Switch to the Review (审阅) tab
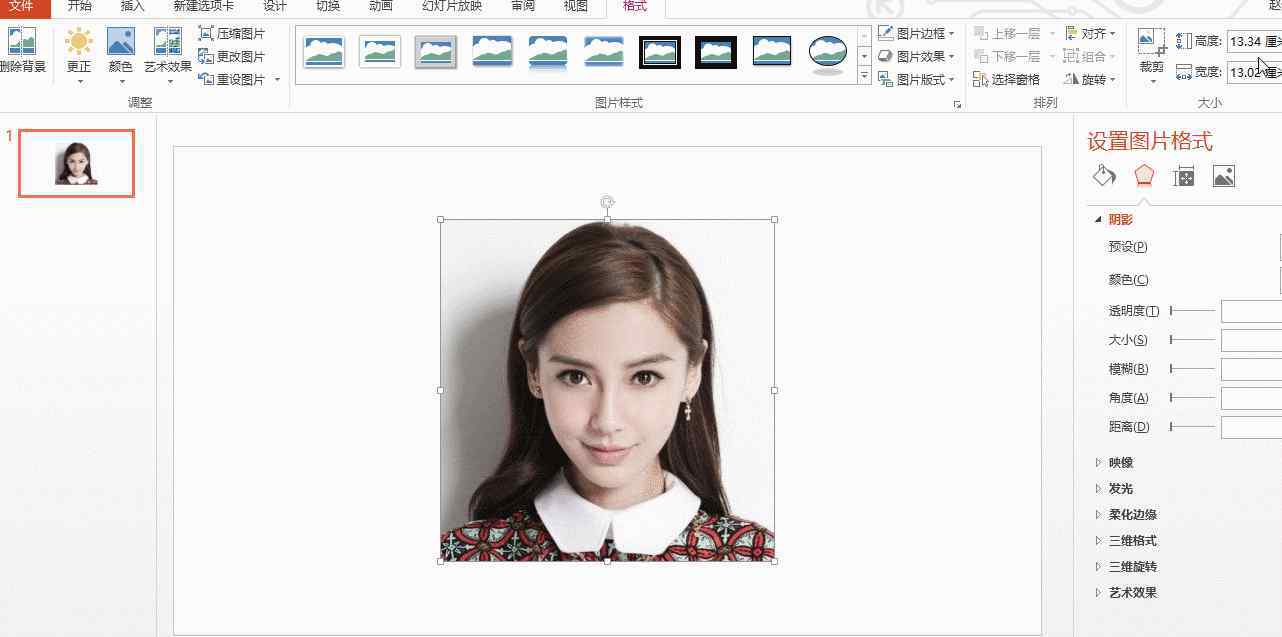The width and height of the screenshot is (1282, 637). [x=523, y=7]
